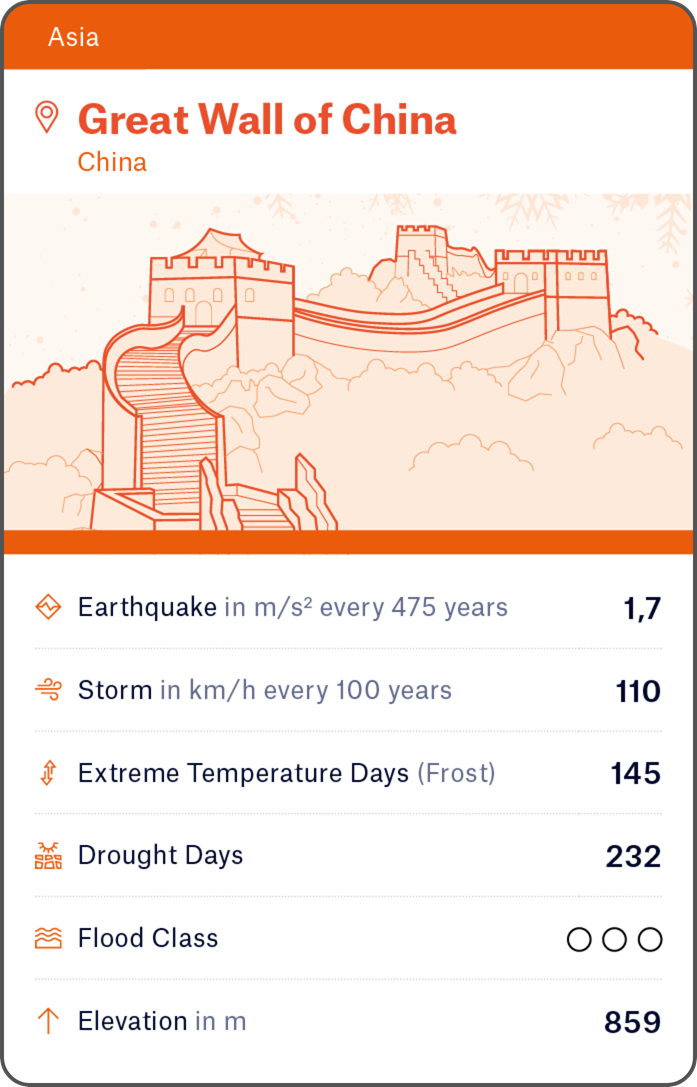This screenshot has height=1087, width=697.
Task: Click the frost days value 145
Action: click(636, 773)
